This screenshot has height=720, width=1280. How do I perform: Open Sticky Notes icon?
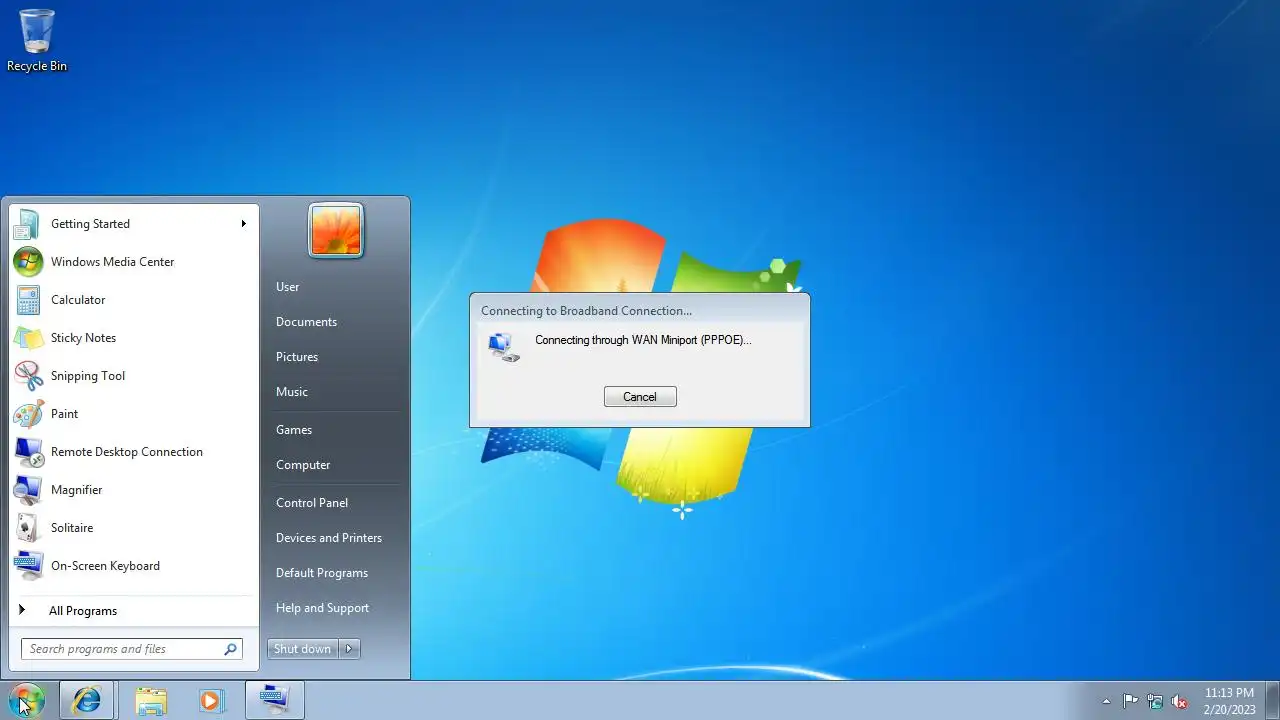click(x=28, y=338)
